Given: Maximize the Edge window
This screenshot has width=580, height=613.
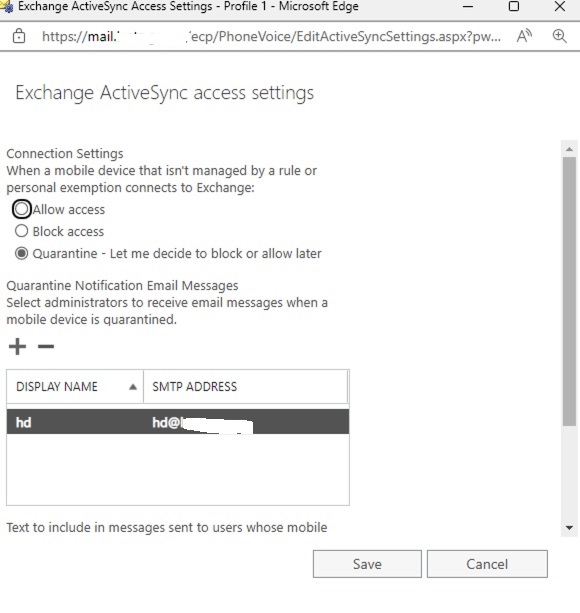Looking at the screenshot, I should click(x=514, y=7).
